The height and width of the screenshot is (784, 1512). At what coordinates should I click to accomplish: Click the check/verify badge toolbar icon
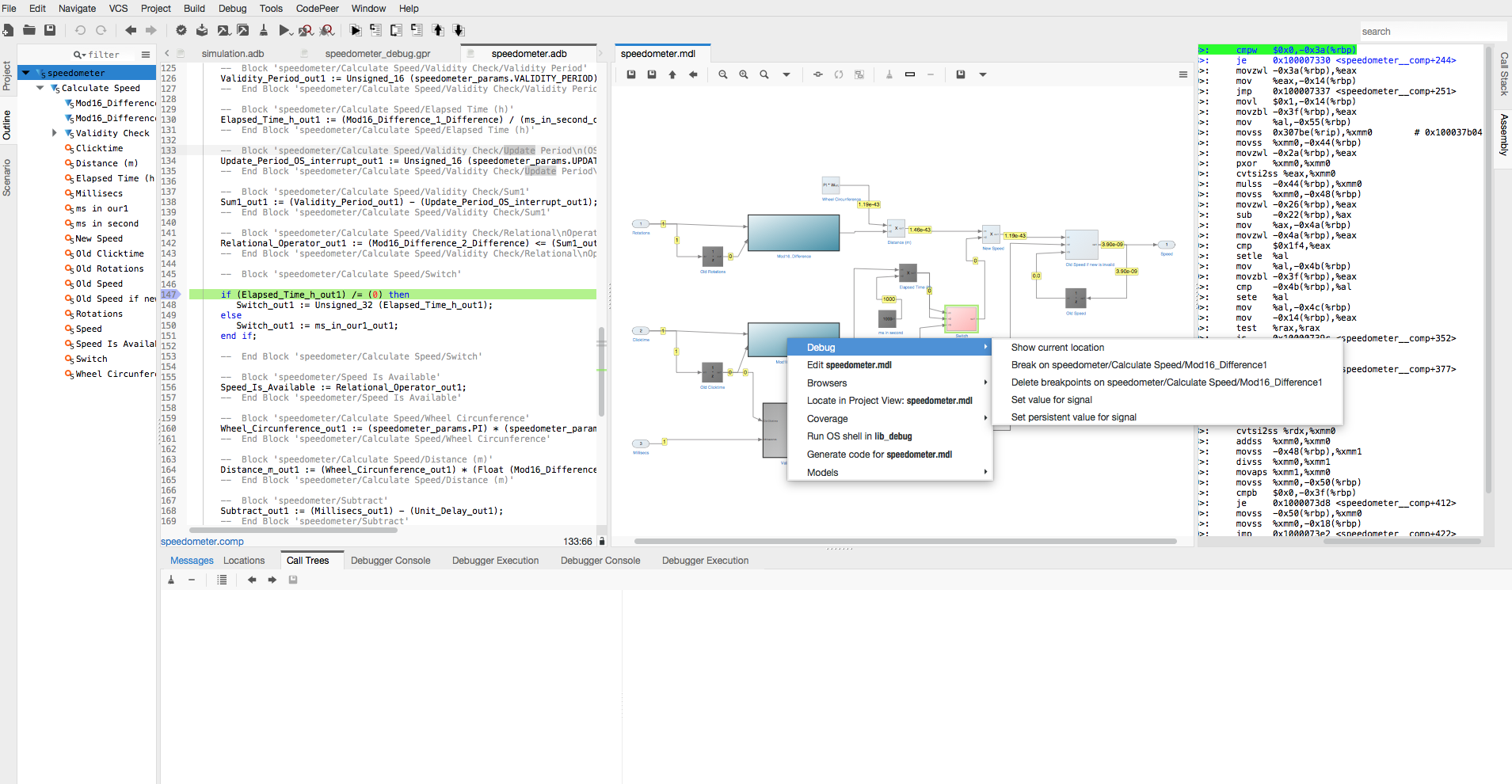pos(181,30)
